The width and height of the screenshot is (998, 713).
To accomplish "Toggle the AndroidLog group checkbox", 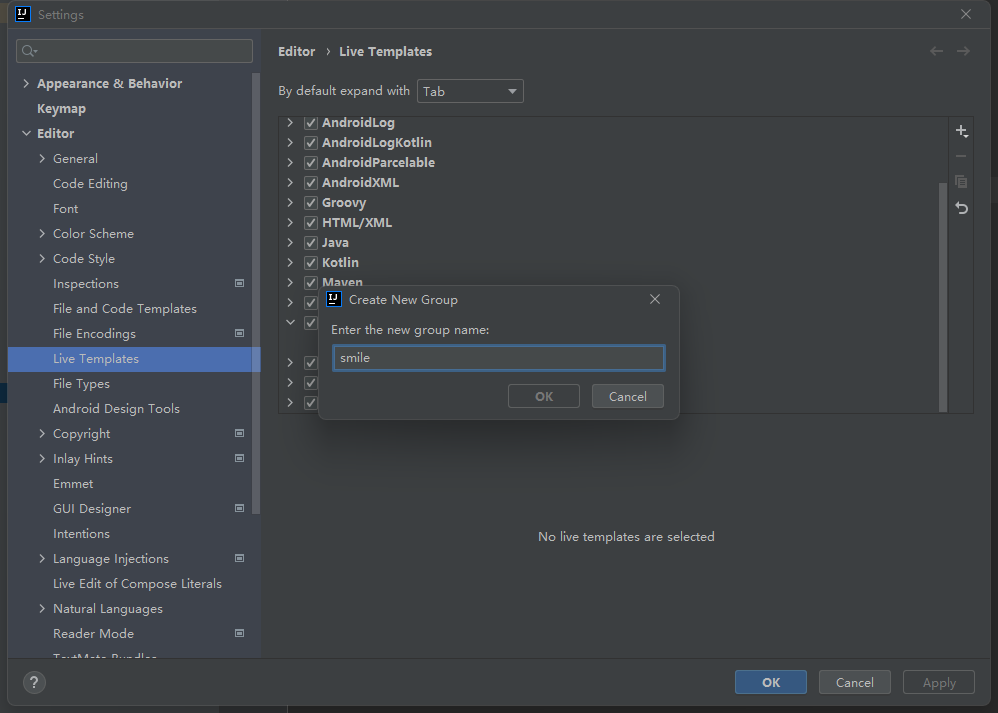I will tap(311, 123).
